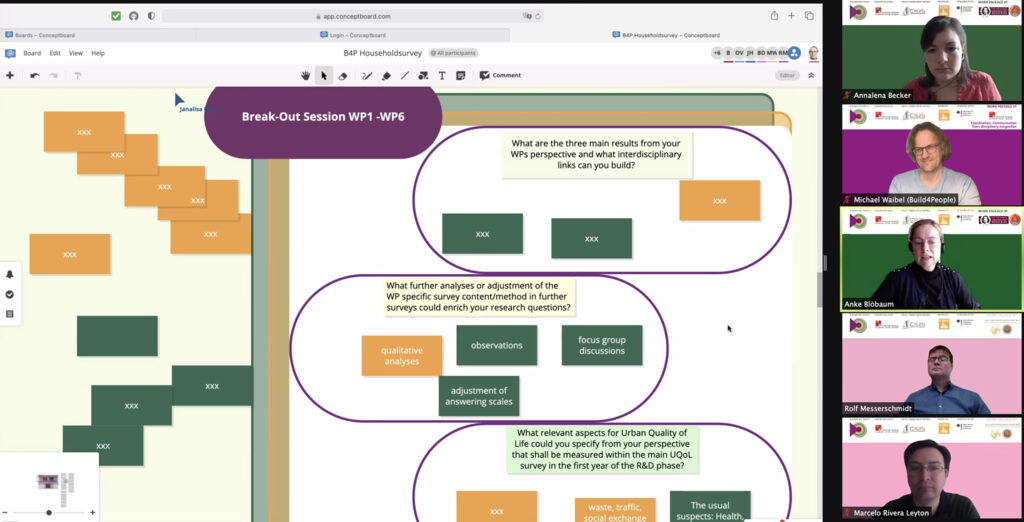Viewport: 1024px width, 522px height.
Task: Select the 'qualitative analyses' orange note
Action: (402, 355)
